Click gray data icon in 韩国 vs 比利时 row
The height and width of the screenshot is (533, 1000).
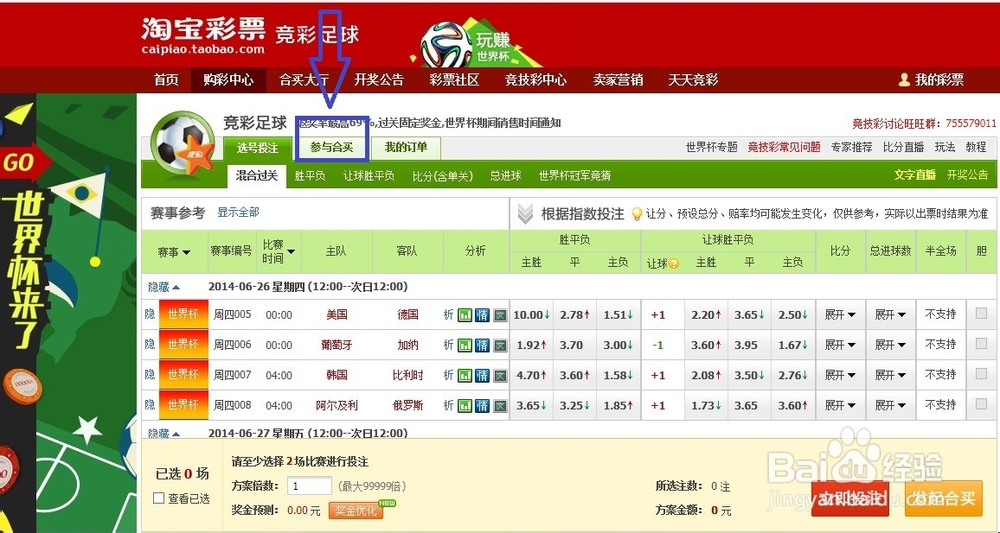pos(500,375)
